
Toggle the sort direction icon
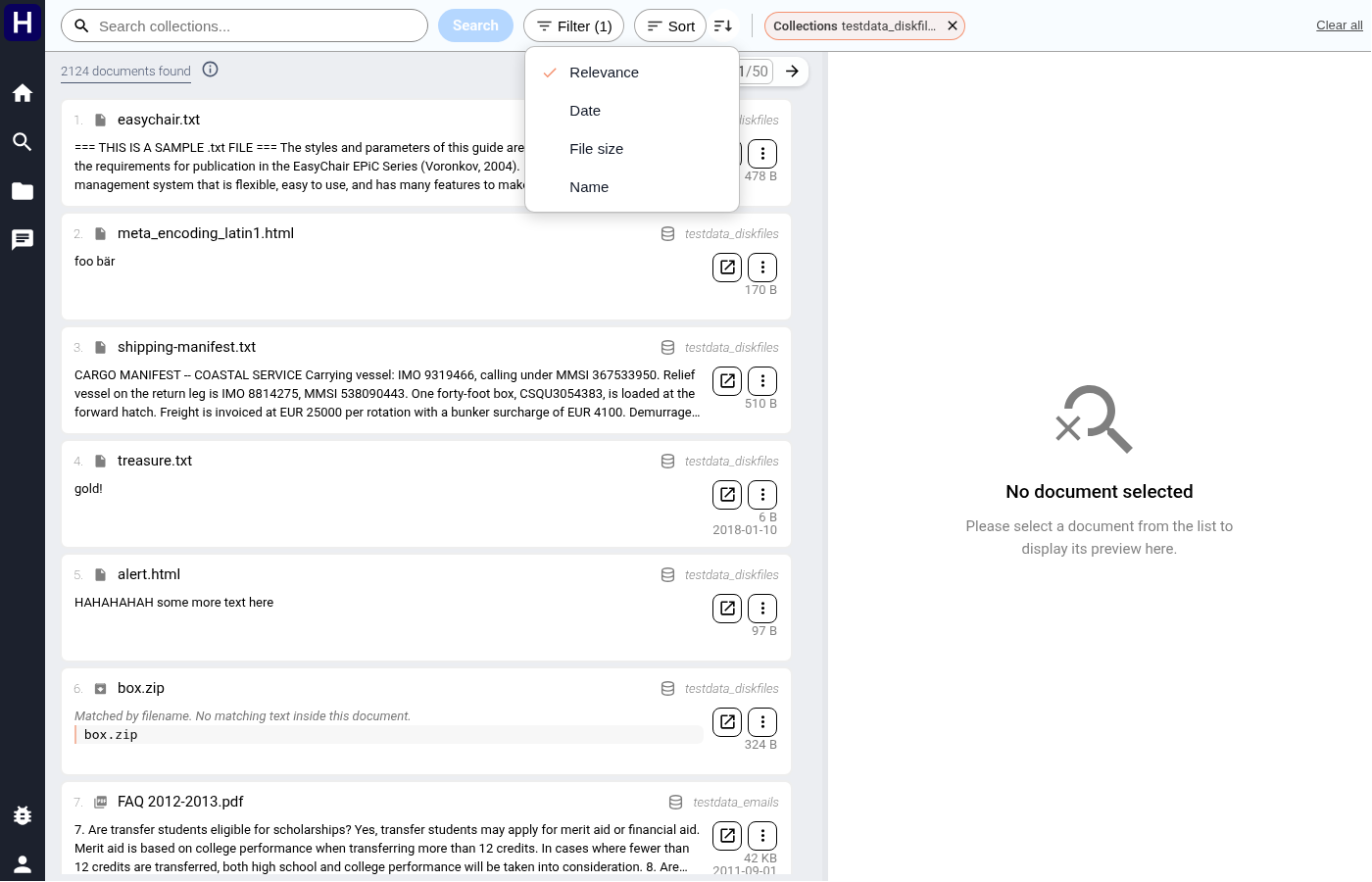click(723, 25)
